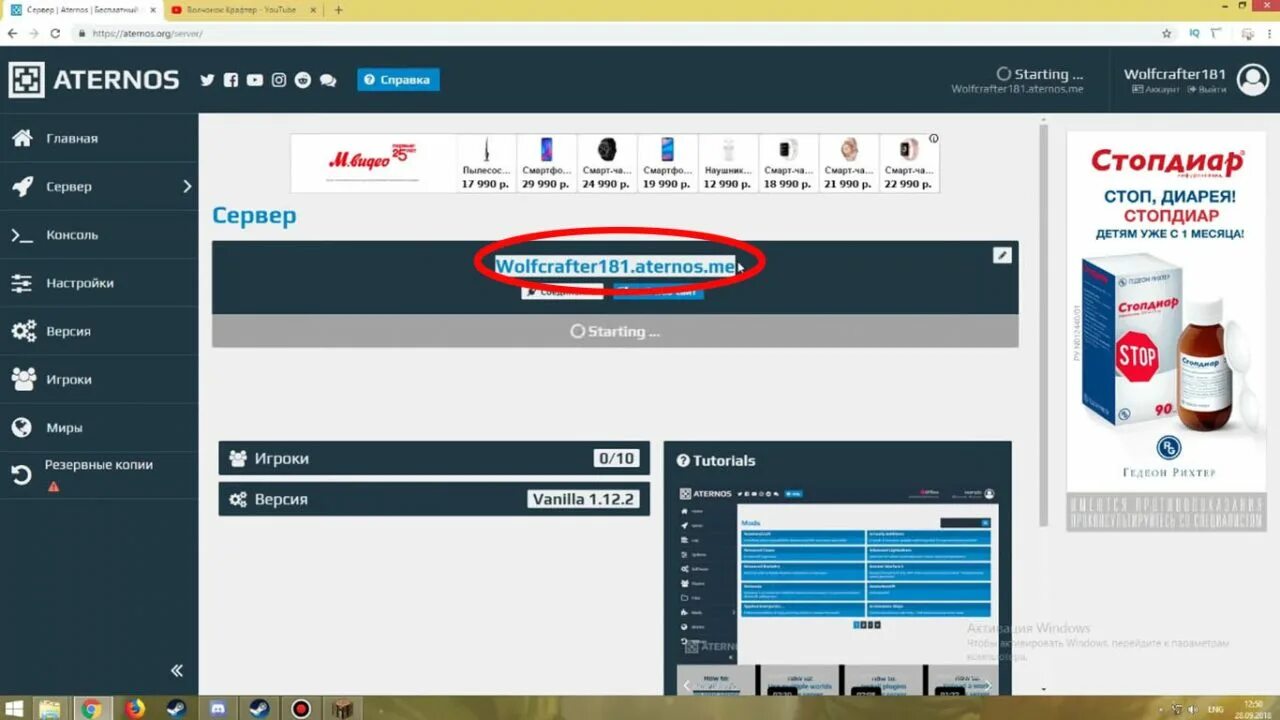1280x720 pixels.
Task: Open Сервер in the sidebar
Action: click(99, 186)
